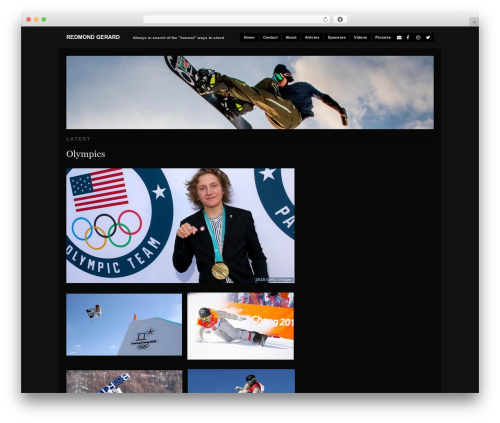Image resolution: width=500 pixels, height=423 pixels.
Task: Open the Olympics post heading
Action: click(86, 154)
